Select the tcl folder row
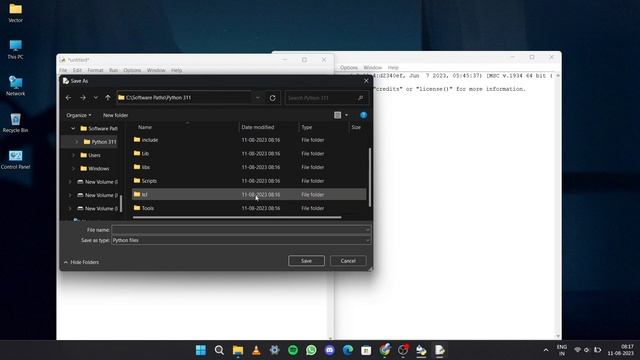 pyautogui.click(x=249, y=195)
